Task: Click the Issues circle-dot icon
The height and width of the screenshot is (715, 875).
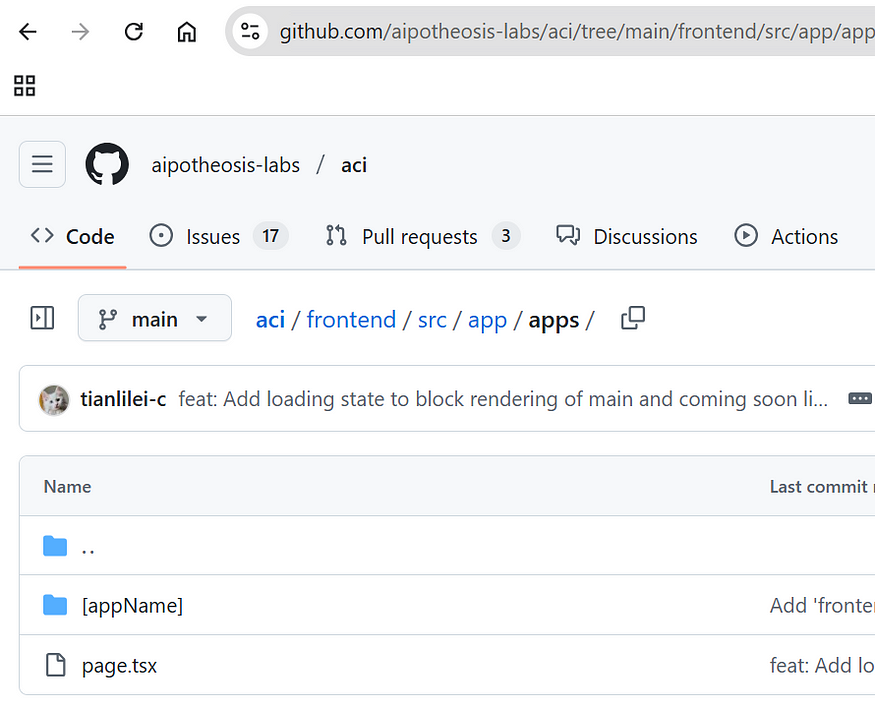Action: coord(161,236)
